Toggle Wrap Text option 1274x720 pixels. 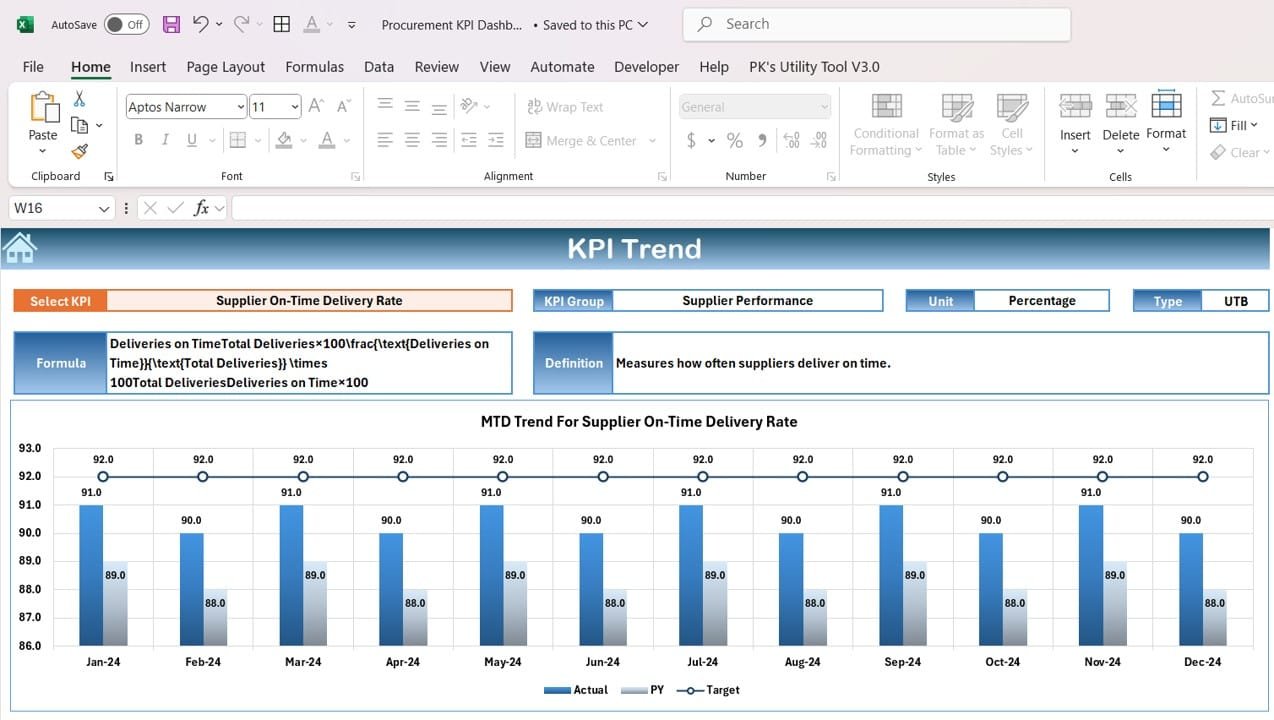(564, 107)
